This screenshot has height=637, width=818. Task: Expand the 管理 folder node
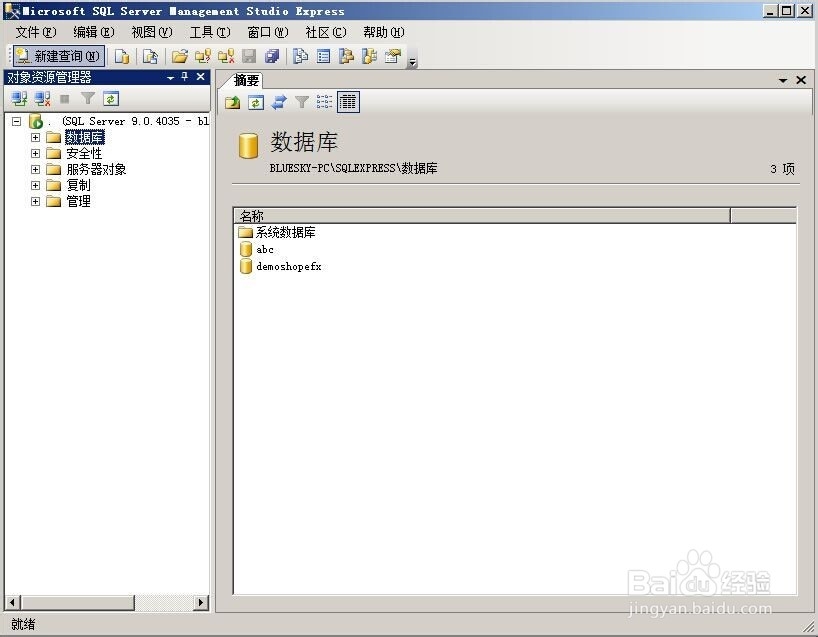pos(35,201)
